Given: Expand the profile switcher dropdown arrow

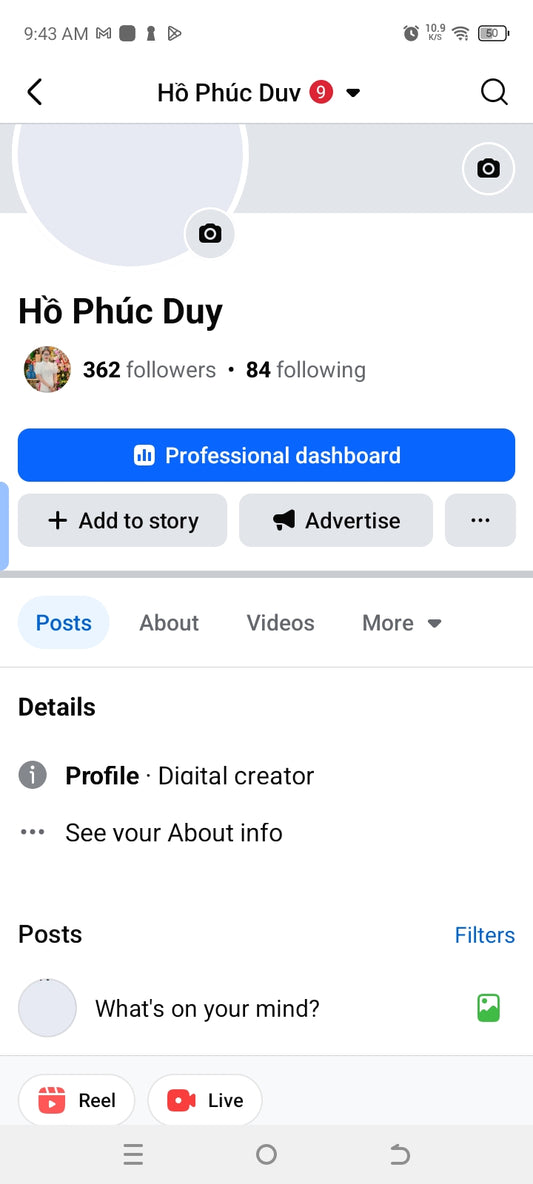Looking at the screenshot, I should tap(353, 93).
